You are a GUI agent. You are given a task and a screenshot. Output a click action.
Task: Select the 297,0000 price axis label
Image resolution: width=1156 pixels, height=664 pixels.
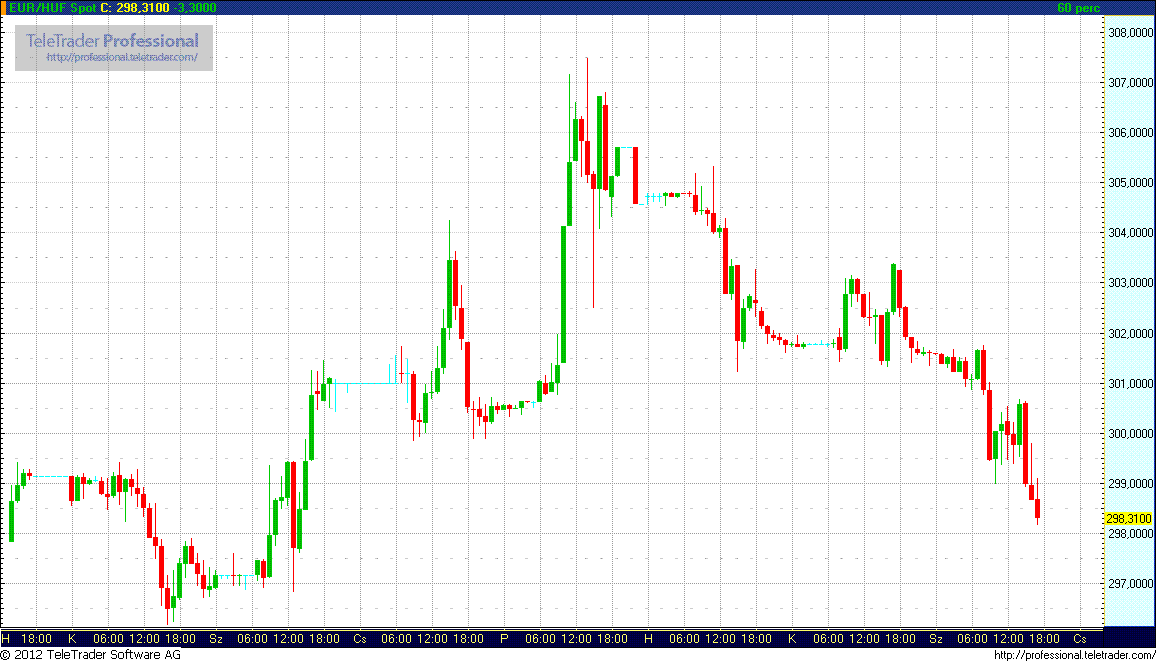pyautogui.click(x=1129, y=583)
